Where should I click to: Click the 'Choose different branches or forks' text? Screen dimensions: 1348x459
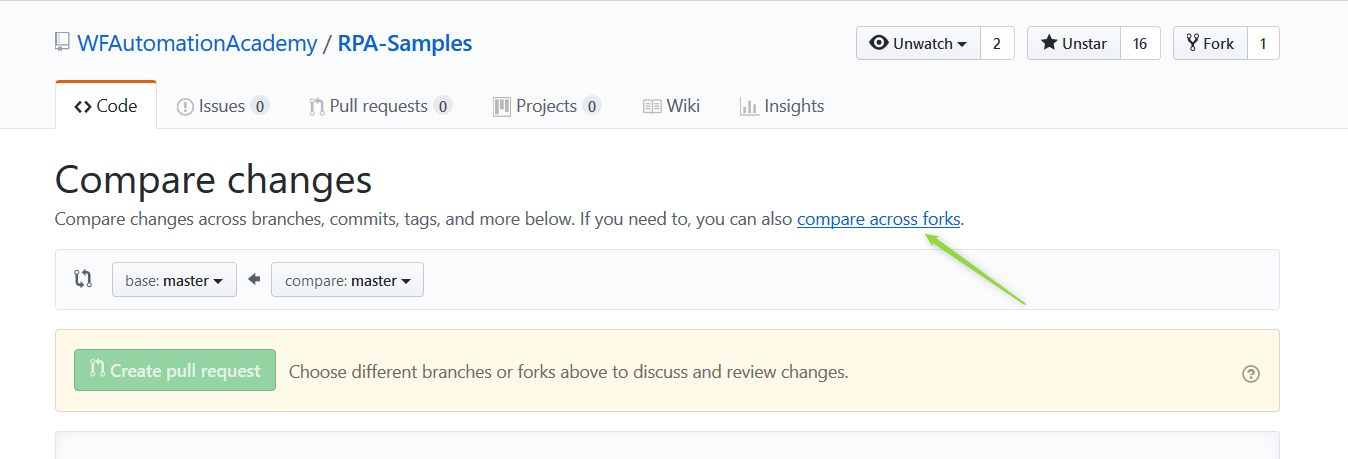coord(568,372)
